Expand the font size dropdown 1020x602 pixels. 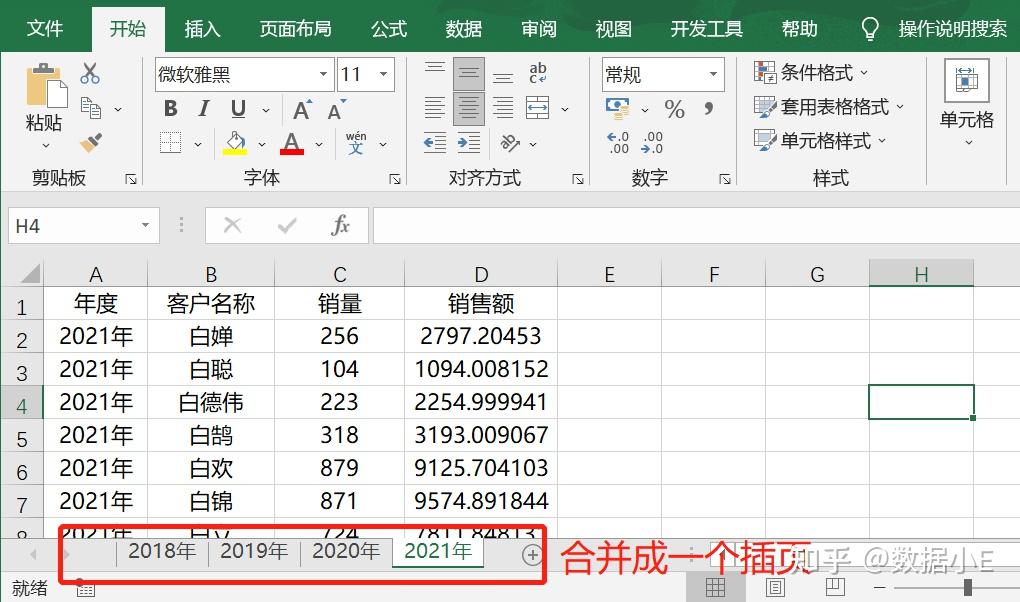[x=384, y=74]
